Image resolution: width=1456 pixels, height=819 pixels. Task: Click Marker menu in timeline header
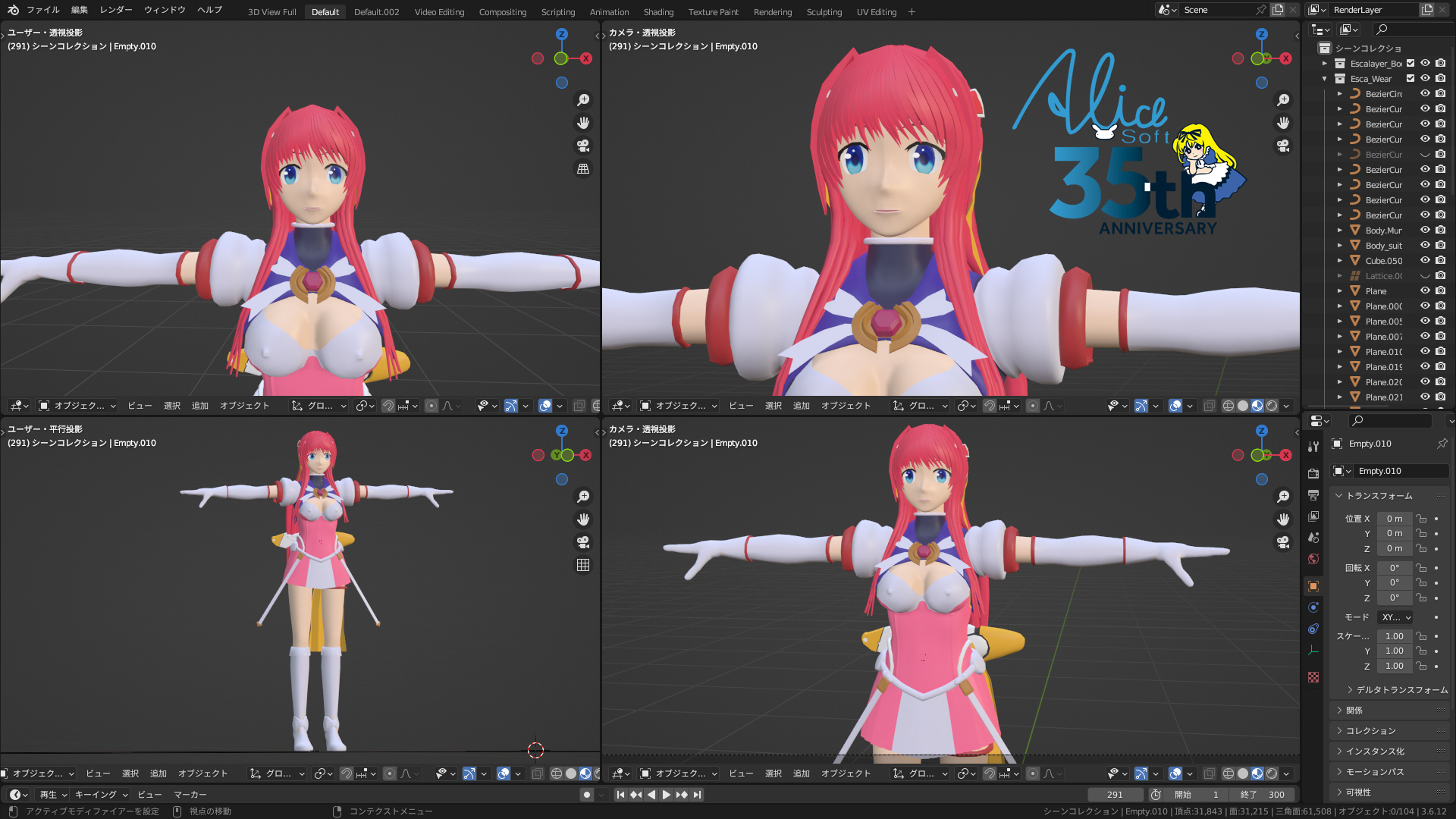click(x=190, y=795)
